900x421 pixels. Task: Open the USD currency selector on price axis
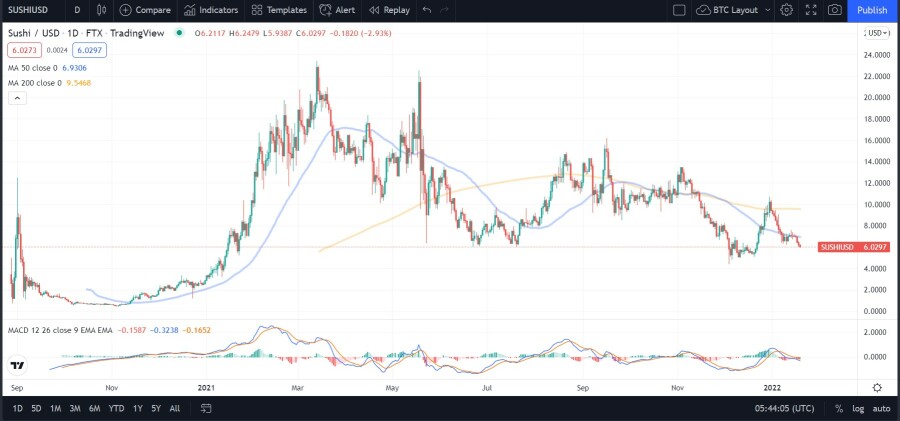click(x=877, y=33)
